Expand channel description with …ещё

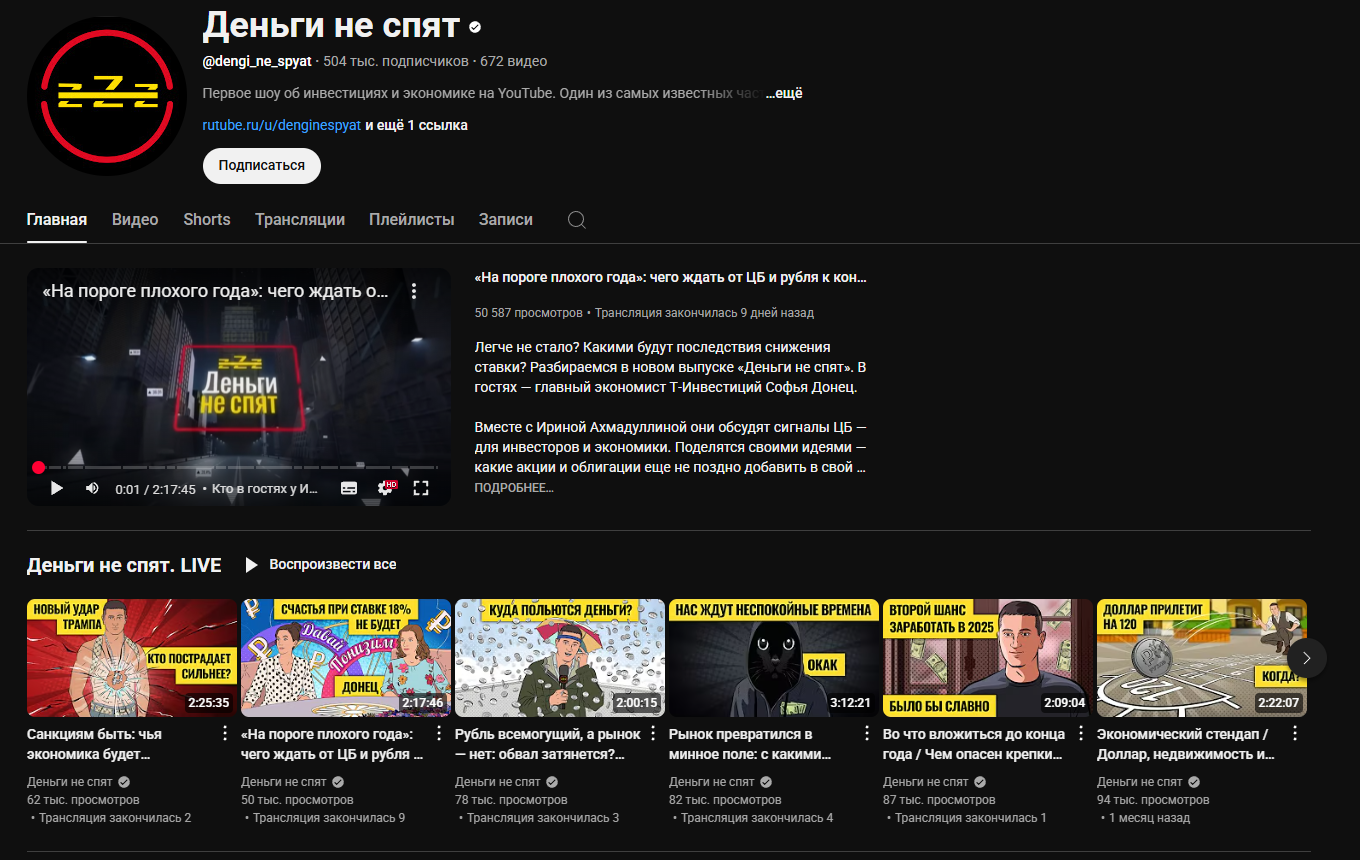[785, 94]
